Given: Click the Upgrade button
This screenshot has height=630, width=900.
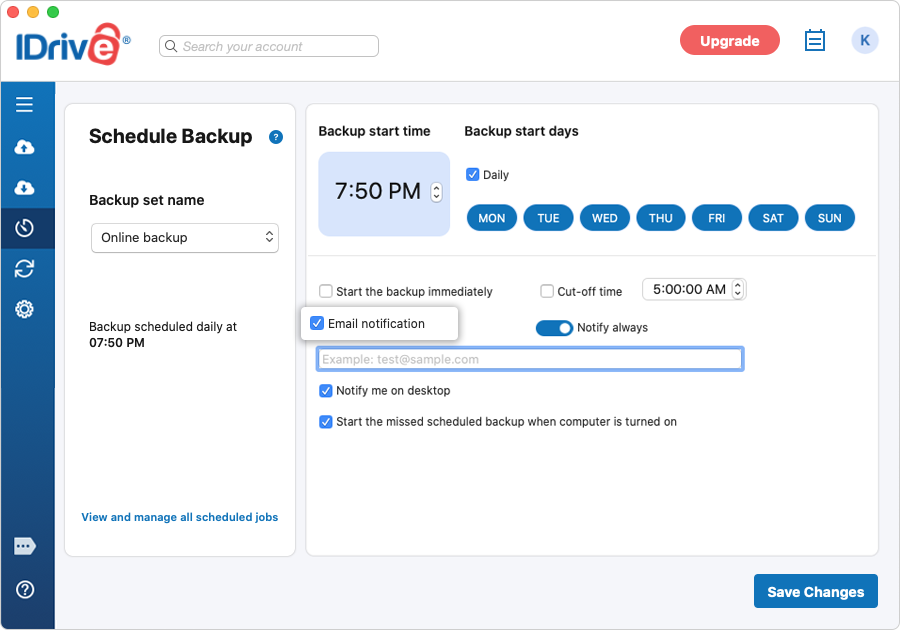Looking at the screenshot, I should click(x=730, y=41).
